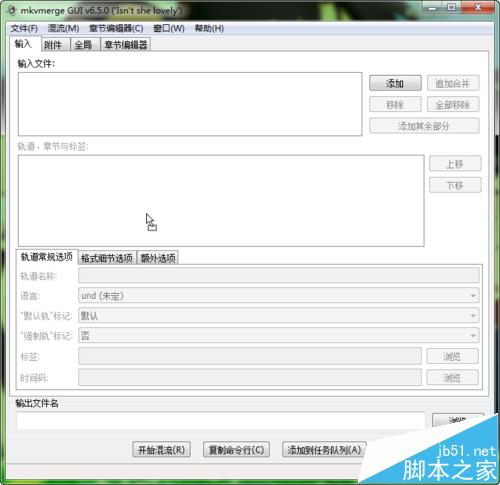This screenshot has height=485, width=500.
Task: Click inside the 轨道、章节与标签 list box
Action: coord(221,201)
